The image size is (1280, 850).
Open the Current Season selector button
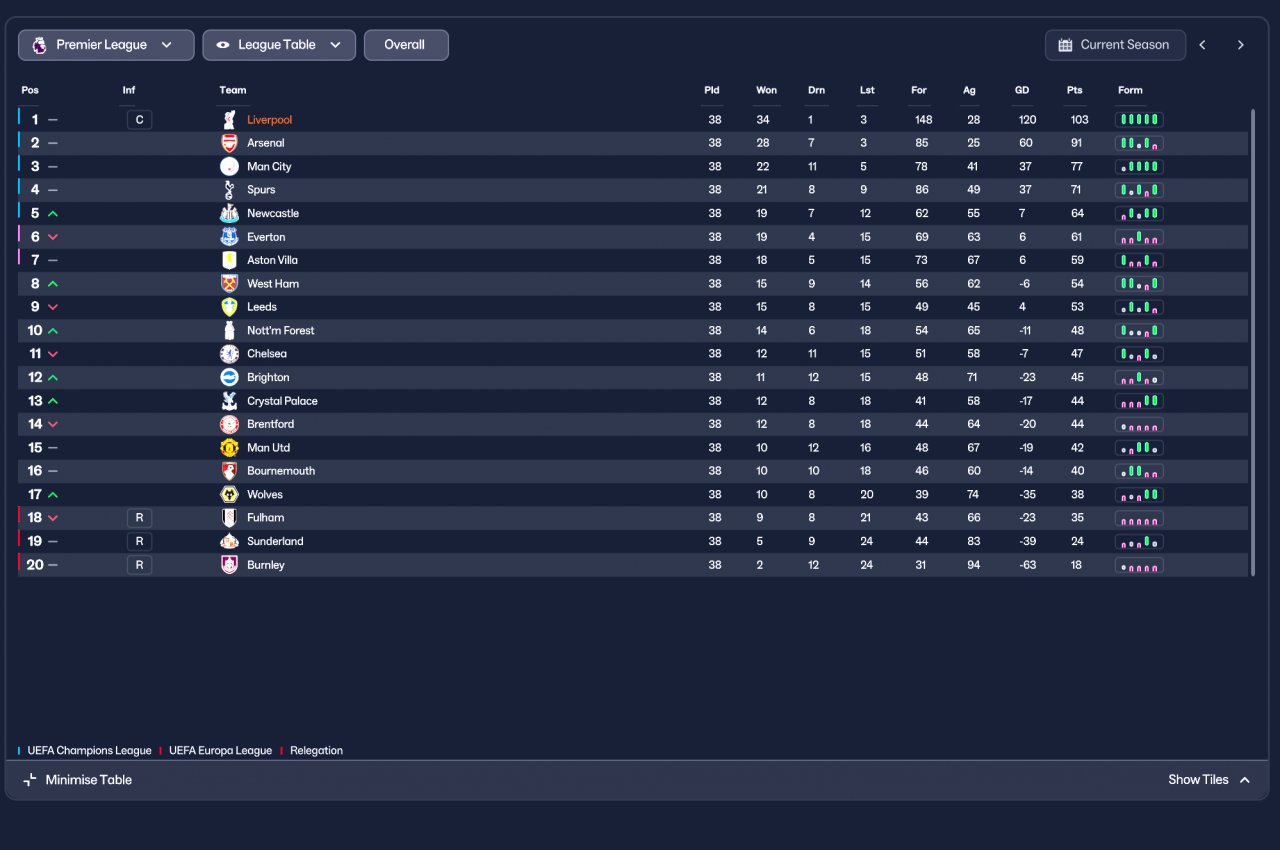(1115, 45)
